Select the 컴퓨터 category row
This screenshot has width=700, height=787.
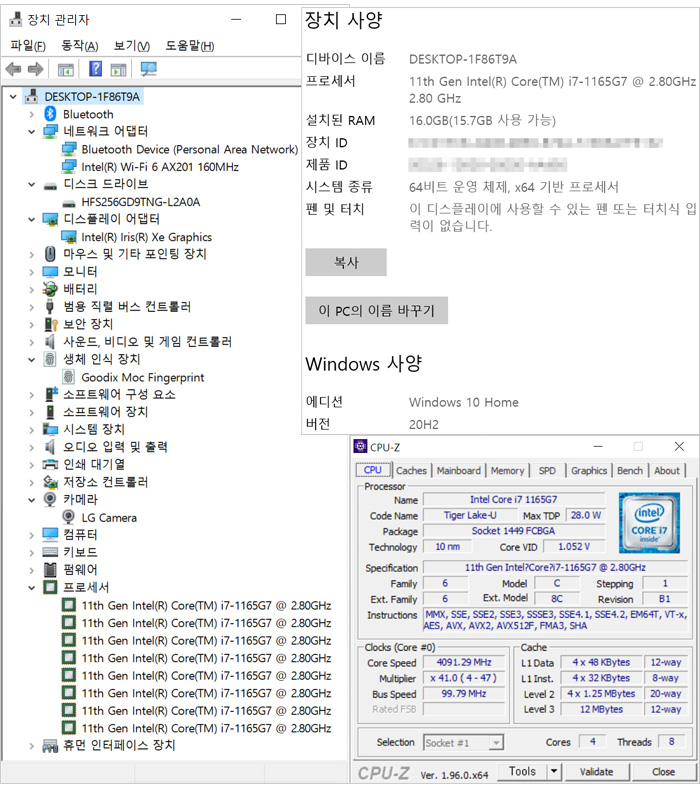80,535
